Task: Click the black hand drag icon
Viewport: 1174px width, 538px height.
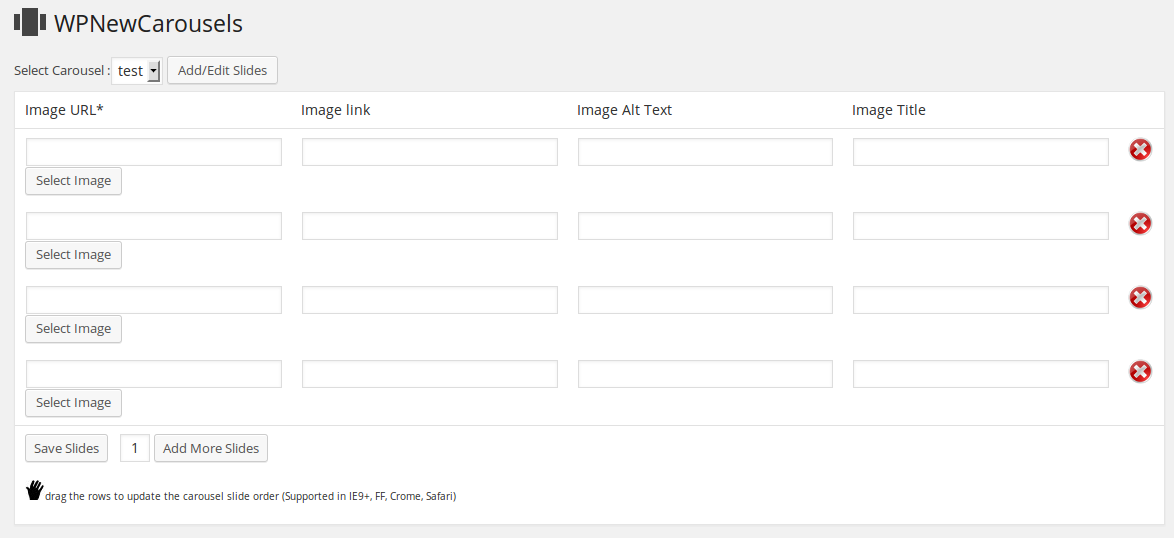Action: [34, 491]
